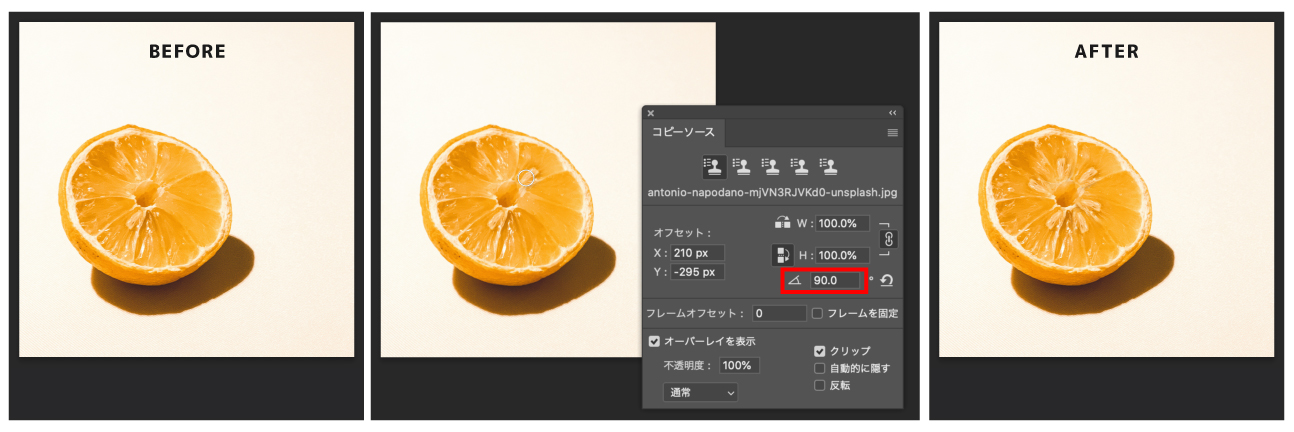The height and width of the screenshot is (432, 1294).
Task: Select the second clone source stamp icon
Action: pos(741,165)
